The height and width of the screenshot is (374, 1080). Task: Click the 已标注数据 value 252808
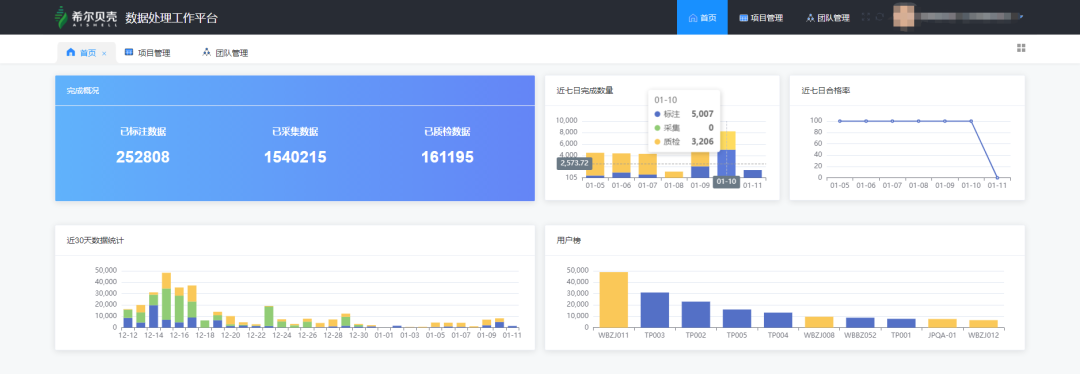(143, 158)
